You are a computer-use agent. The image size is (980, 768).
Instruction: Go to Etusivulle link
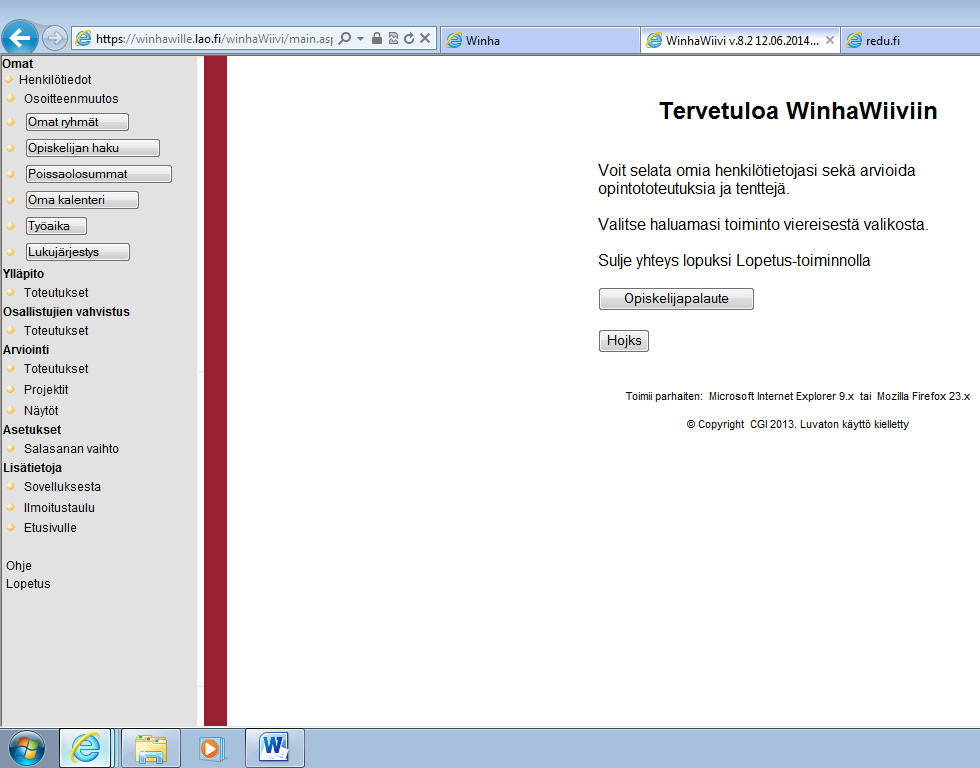tap(50, 527)
